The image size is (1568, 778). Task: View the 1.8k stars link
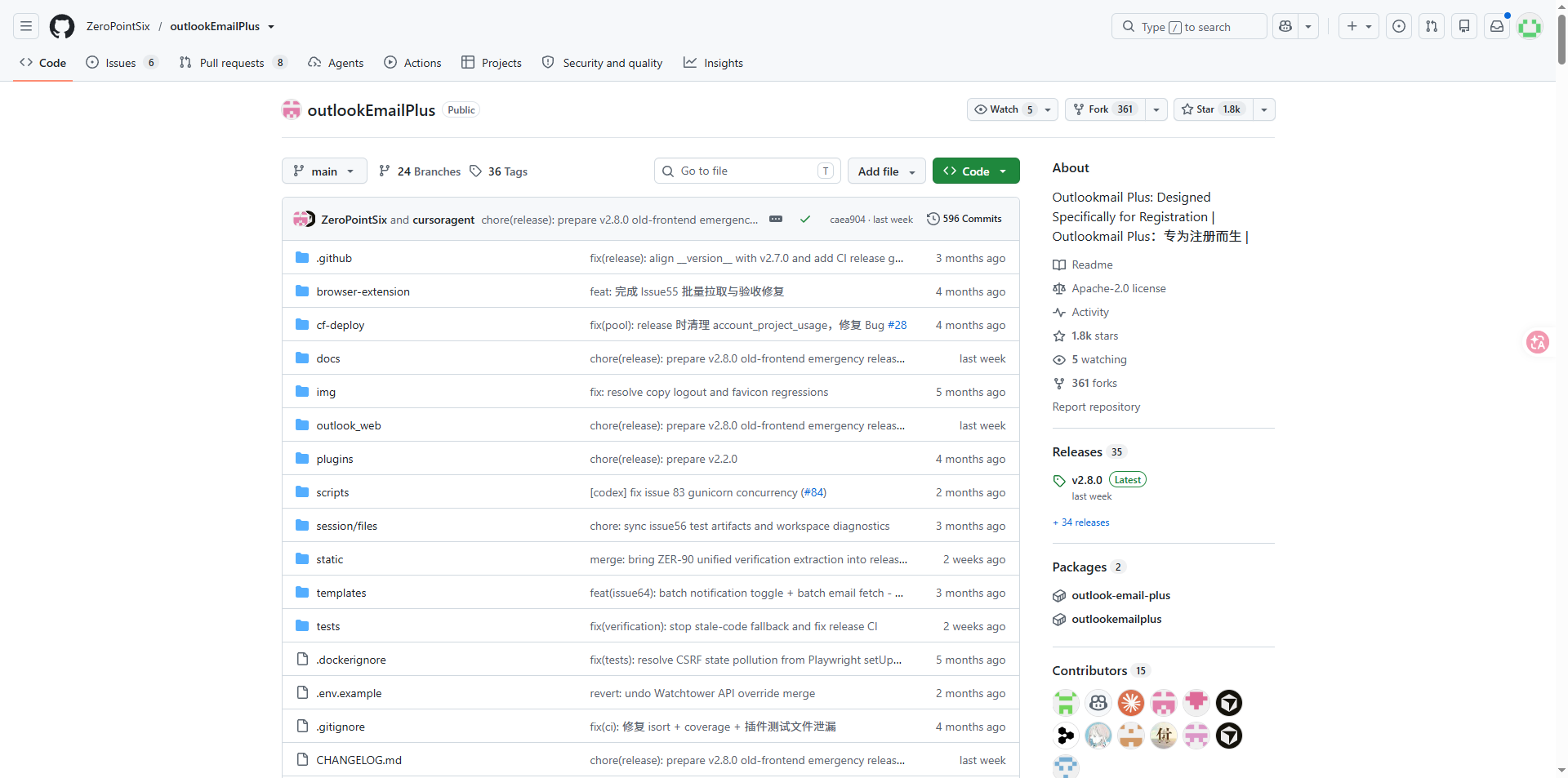1085,336
